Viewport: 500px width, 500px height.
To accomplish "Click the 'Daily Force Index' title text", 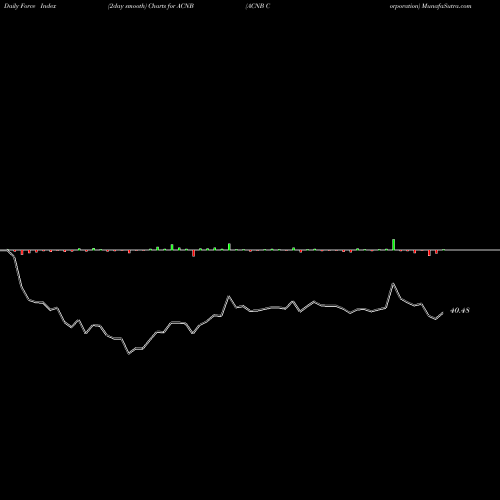I will click(30, 6).
